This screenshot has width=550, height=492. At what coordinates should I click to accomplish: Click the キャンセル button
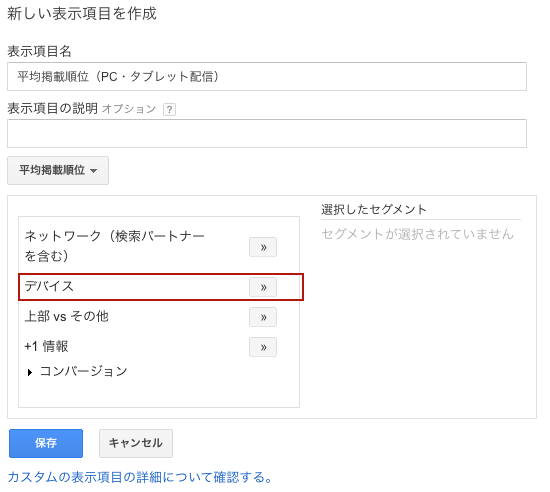pyautogui.click(x=136, y=443)
